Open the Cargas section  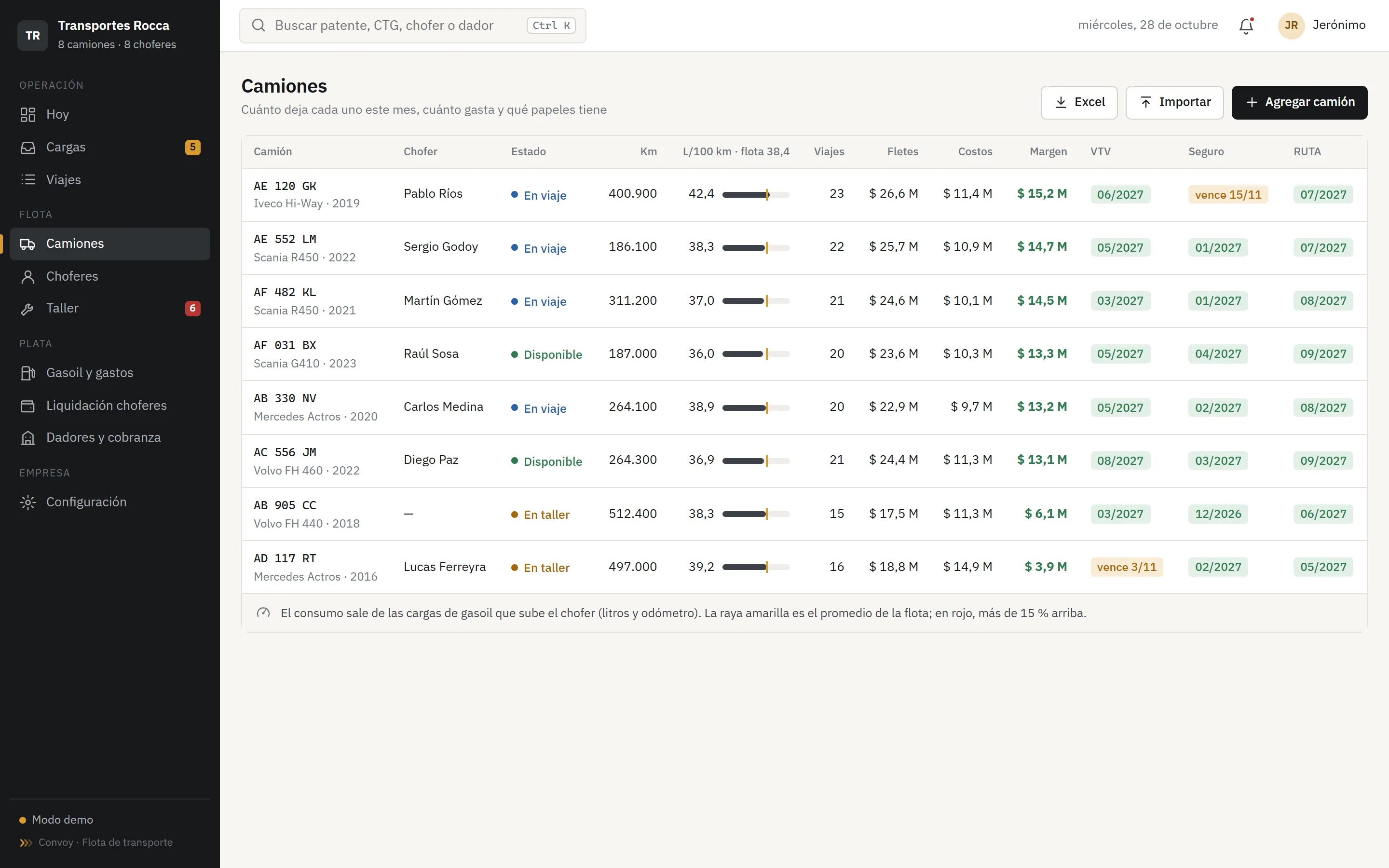(109, 147)
